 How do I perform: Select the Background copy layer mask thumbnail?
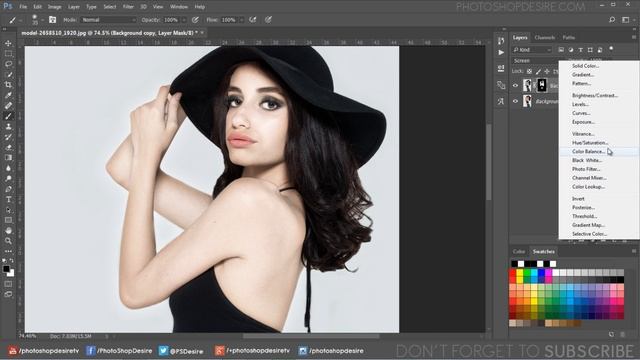542,85
